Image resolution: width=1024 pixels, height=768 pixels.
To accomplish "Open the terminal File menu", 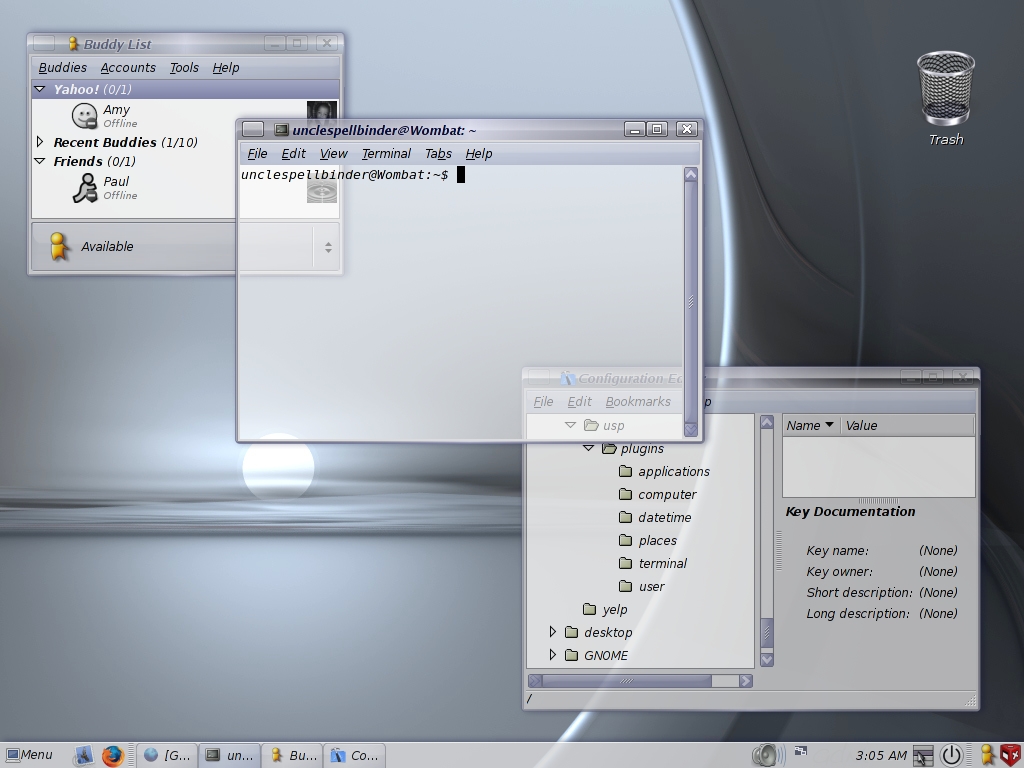I will click(257, 153).
